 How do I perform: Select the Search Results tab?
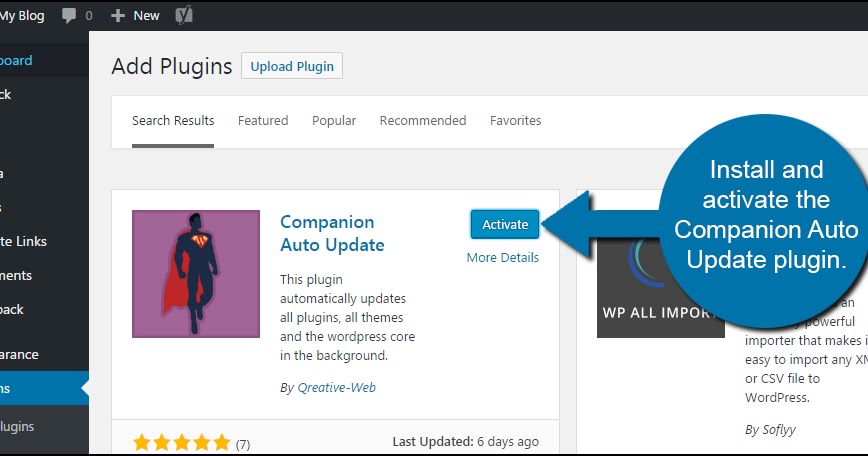click(173, 121)
